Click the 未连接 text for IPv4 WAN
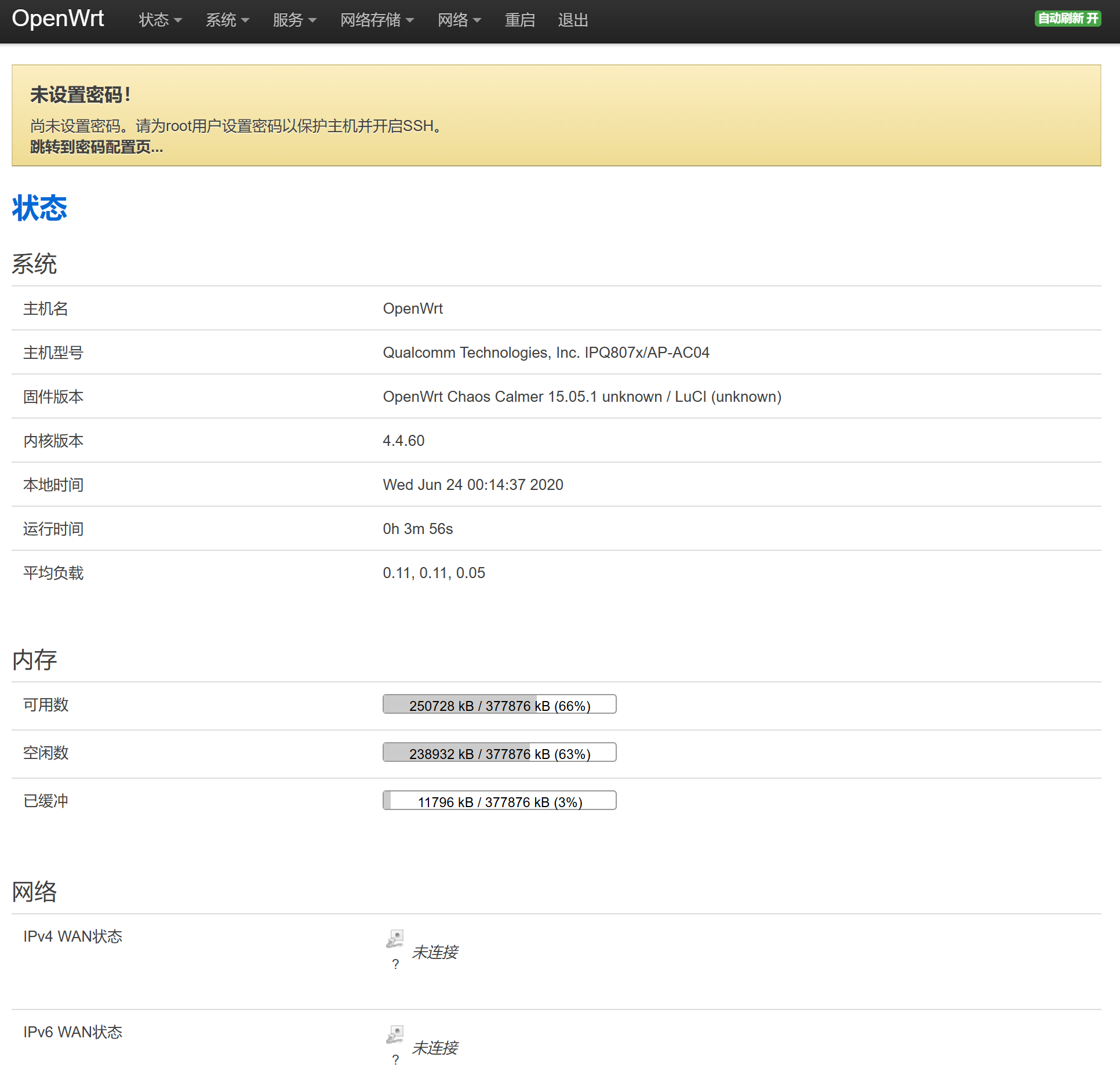The image size is (1120, 1075). 435,952
